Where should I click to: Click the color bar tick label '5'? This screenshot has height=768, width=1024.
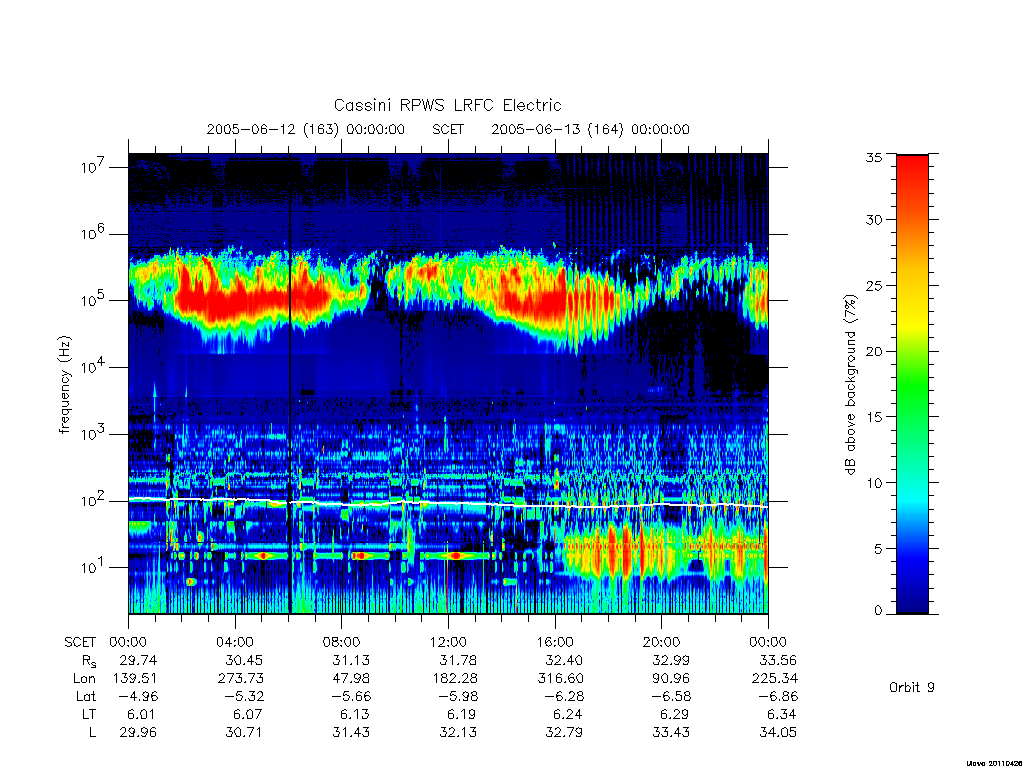878,549
